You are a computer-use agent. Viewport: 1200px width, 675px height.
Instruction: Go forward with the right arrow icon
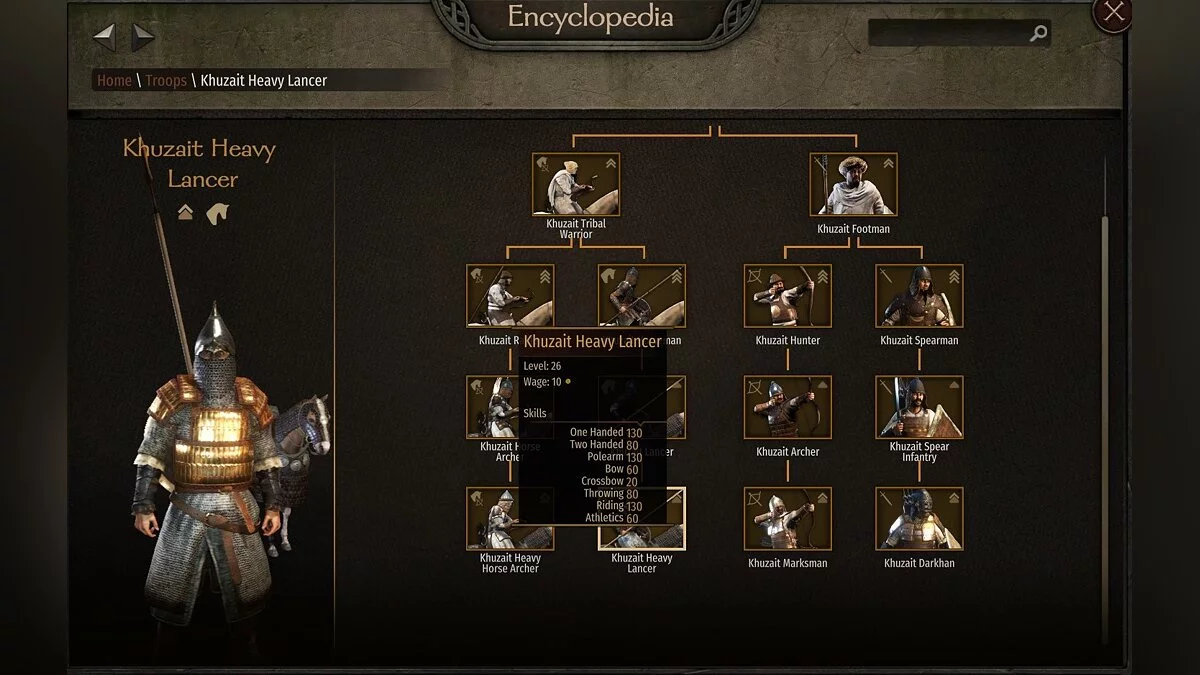pos(143,38)
